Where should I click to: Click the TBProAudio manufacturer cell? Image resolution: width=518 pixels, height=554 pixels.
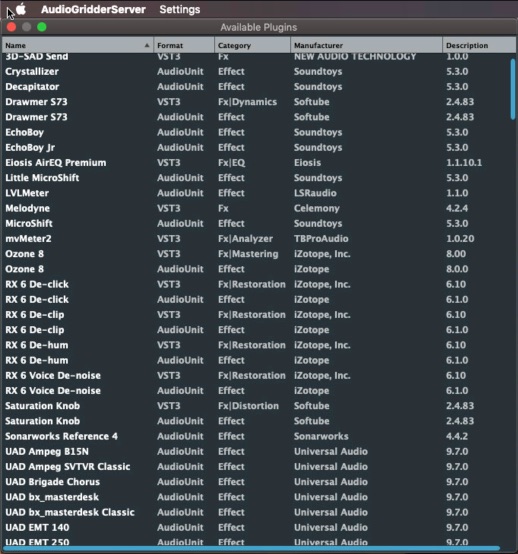pos(321,238)
